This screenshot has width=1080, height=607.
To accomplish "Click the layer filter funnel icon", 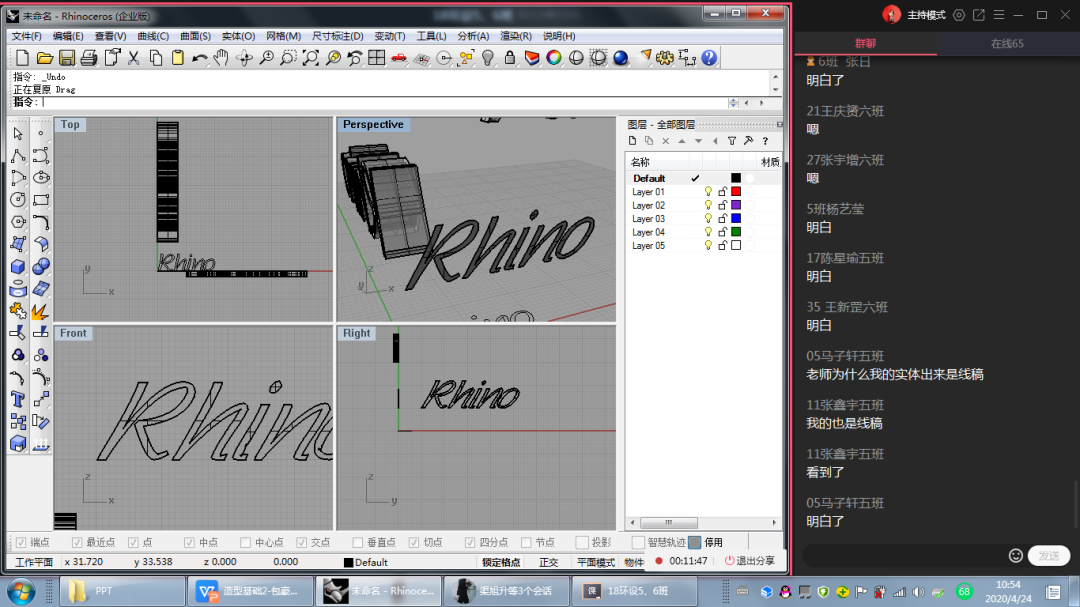I will (x=732, y=141).
